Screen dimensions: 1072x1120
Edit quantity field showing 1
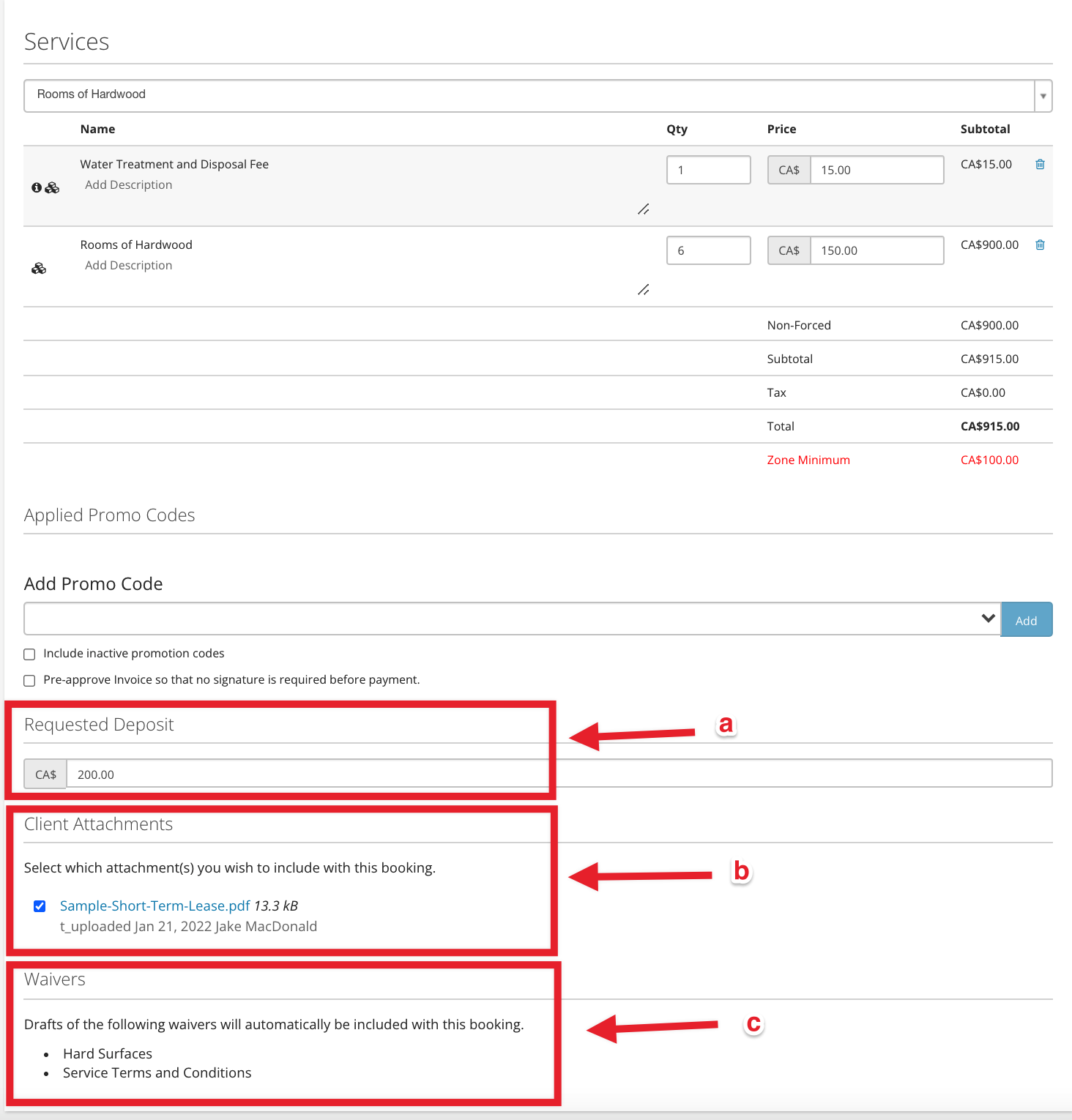pos(709,170)
